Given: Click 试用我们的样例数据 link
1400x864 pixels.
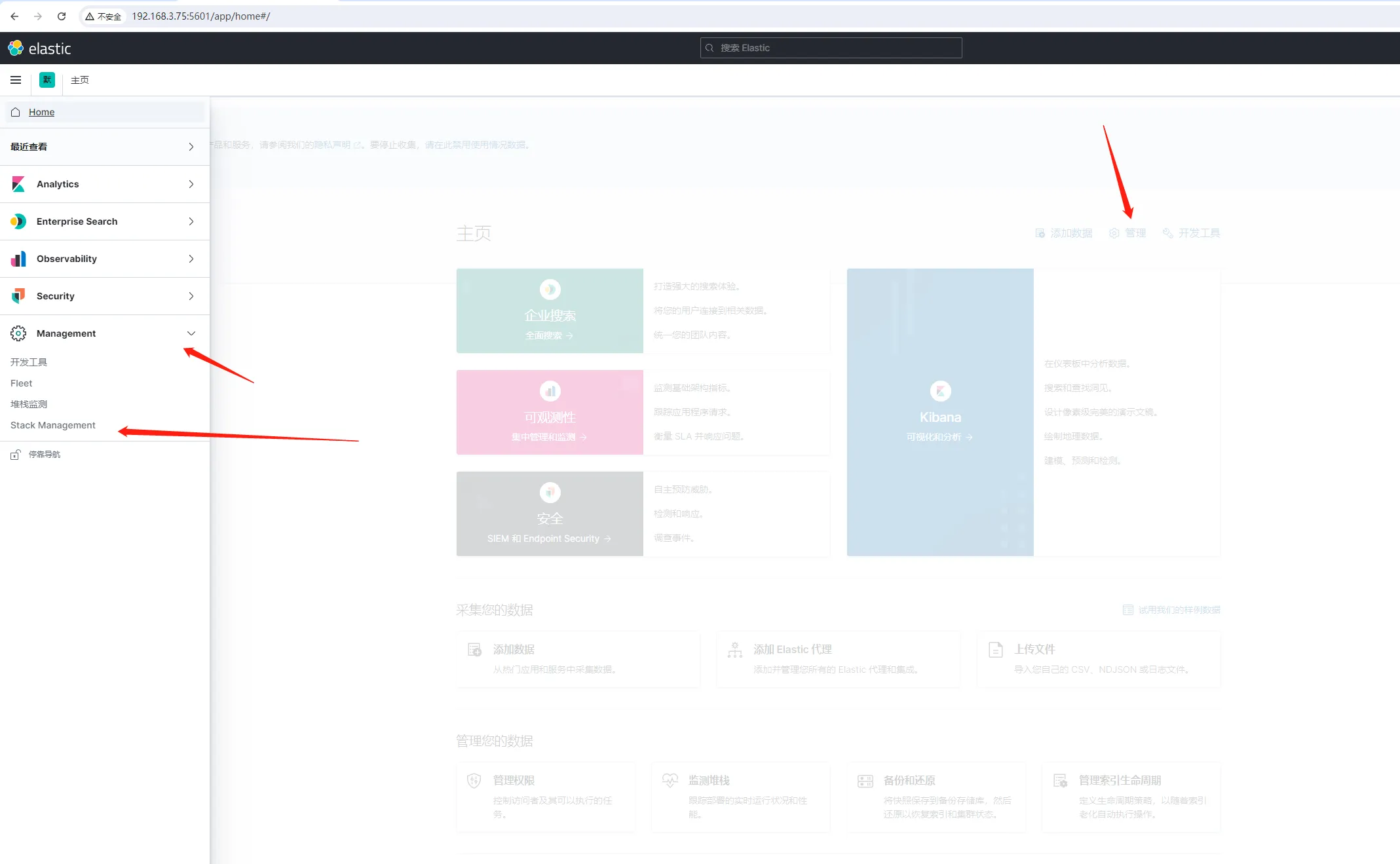Looking at the screenshot, I should [1171, 610].
